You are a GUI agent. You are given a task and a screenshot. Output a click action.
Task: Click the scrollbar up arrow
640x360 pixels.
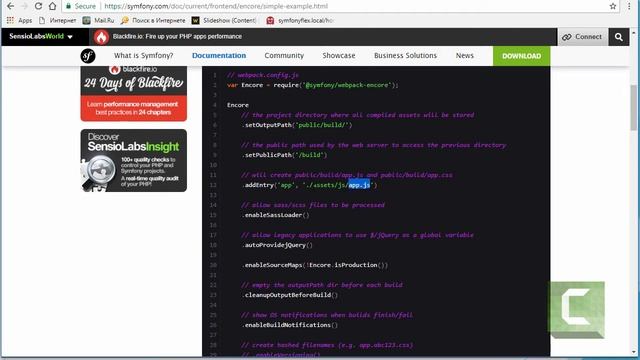coord(633,33)
